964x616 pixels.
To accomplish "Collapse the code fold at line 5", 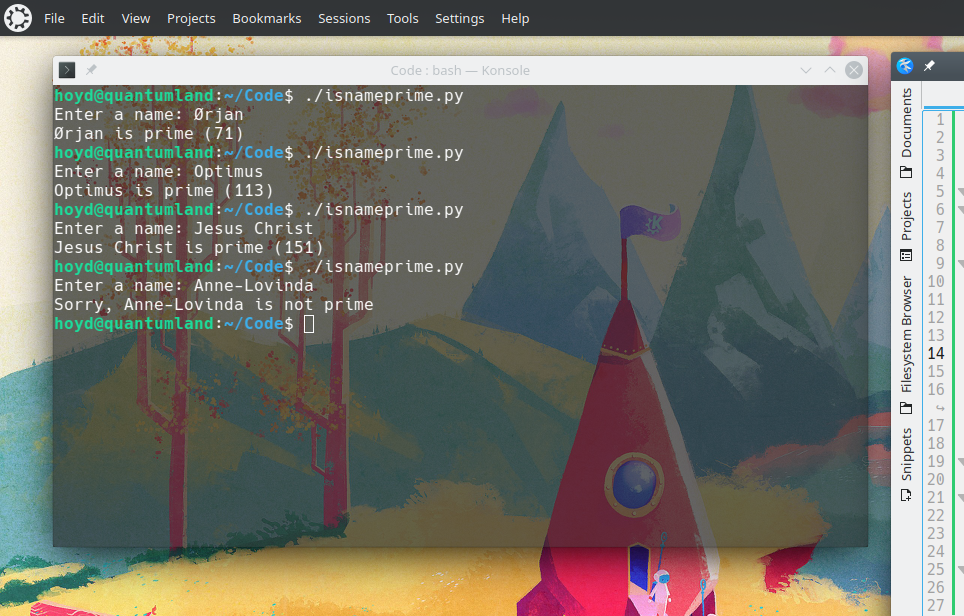I will click(958, 192).
